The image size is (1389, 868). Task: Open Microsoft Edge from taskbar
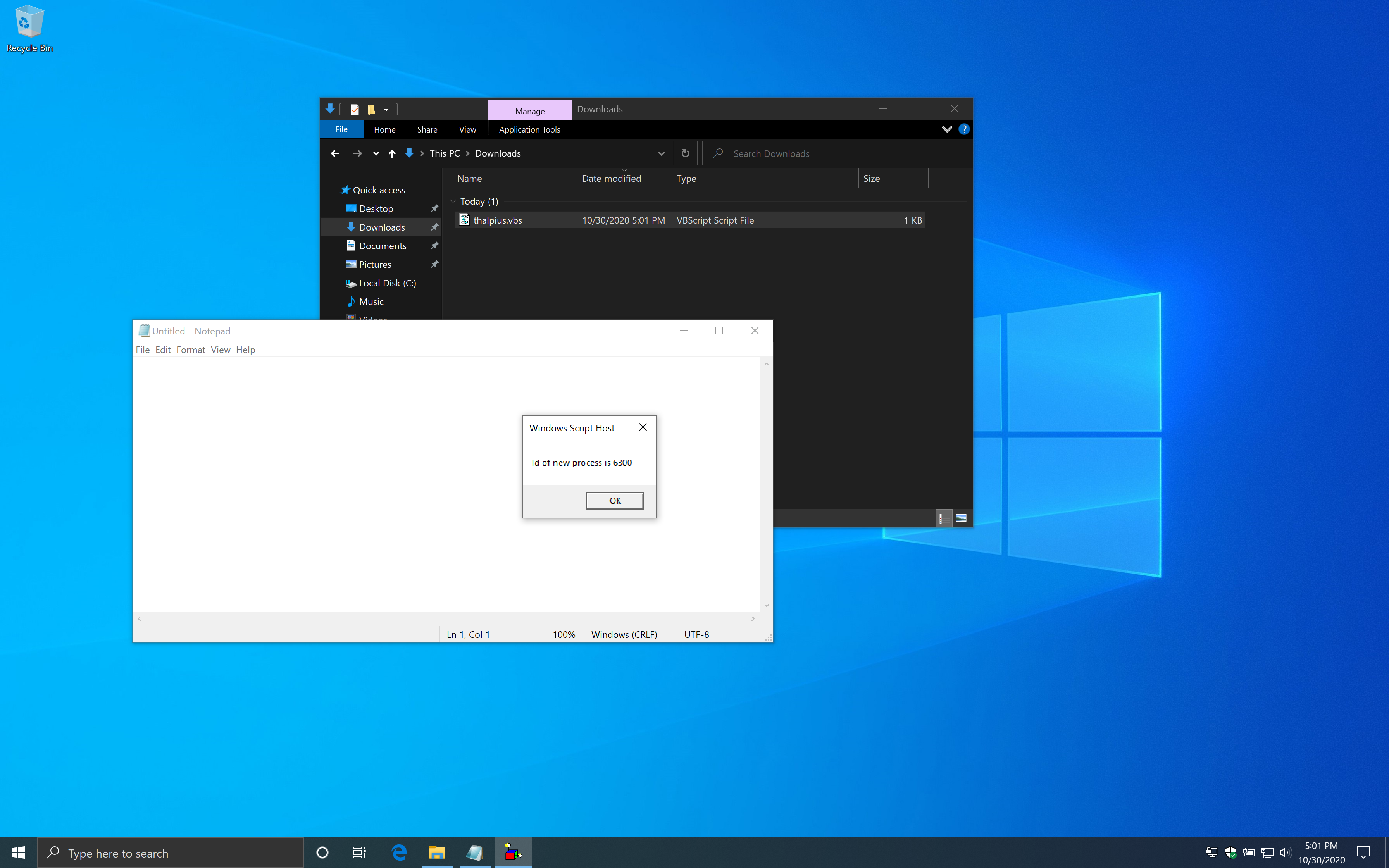(399, 852)
